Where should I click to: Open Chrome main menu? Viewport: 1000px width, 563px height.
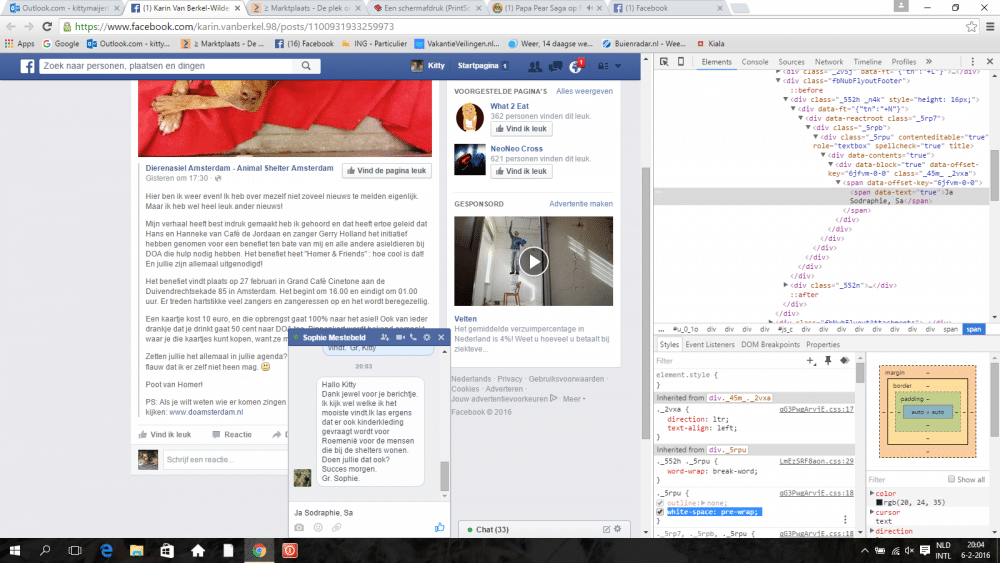[x=990, y=27]
